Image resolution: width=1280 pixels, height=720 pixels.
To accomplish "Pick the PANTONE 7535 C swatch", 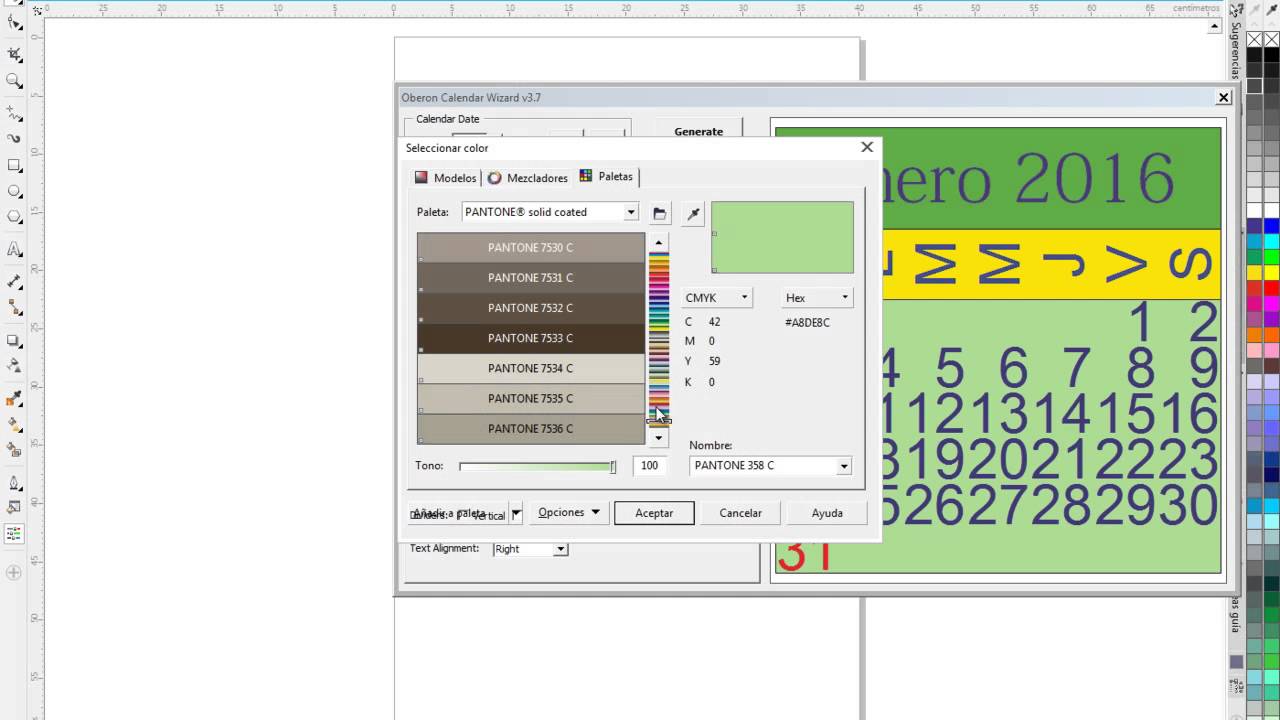I will click(531, 398).
